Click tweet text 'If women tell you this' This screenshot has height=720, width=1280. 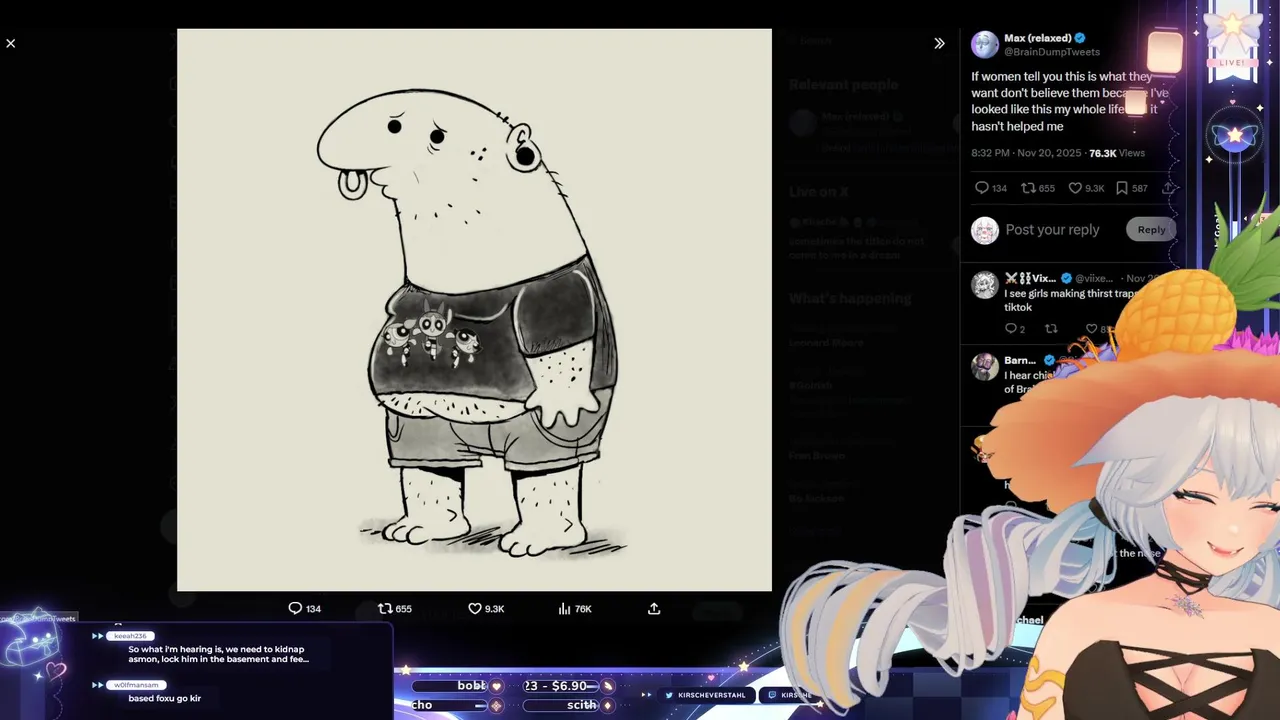tap(1069, 101)
